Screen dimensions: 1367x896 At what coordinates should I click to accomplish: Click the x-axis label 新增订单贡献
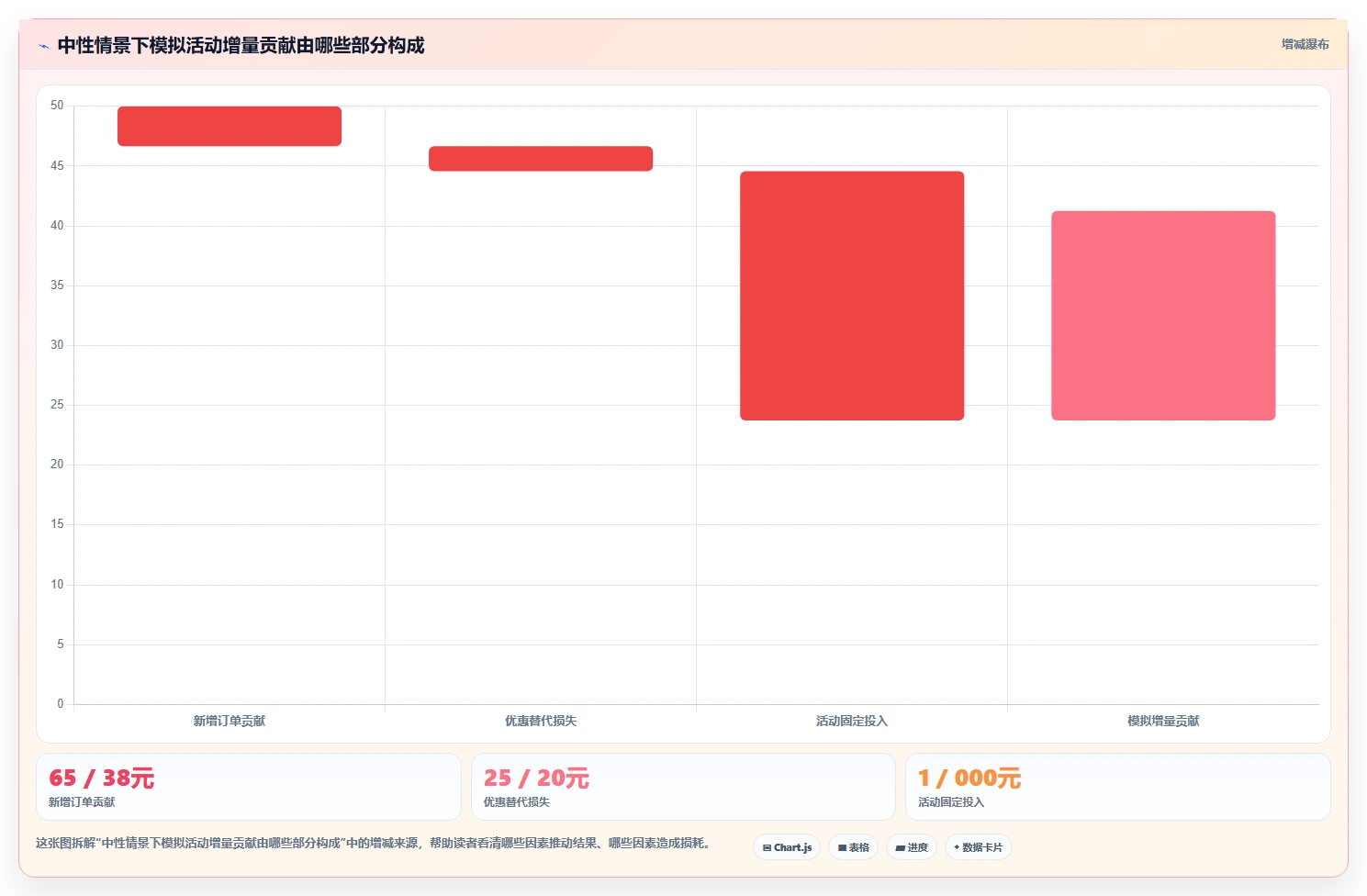pos(230,721)
